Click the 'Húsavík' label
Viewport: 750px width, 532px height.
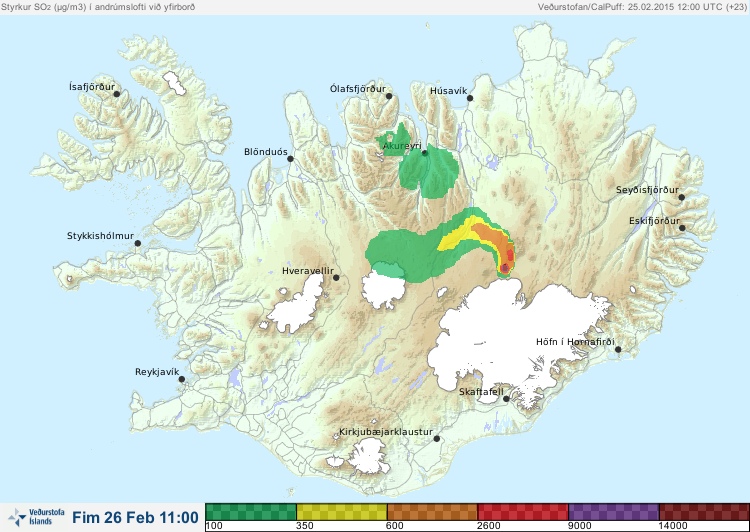click(x=449, y=91)
